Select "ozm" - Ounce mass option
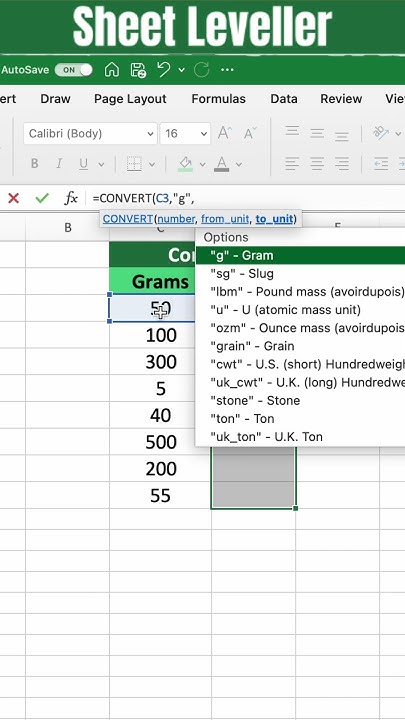 (x=300, y=328)
